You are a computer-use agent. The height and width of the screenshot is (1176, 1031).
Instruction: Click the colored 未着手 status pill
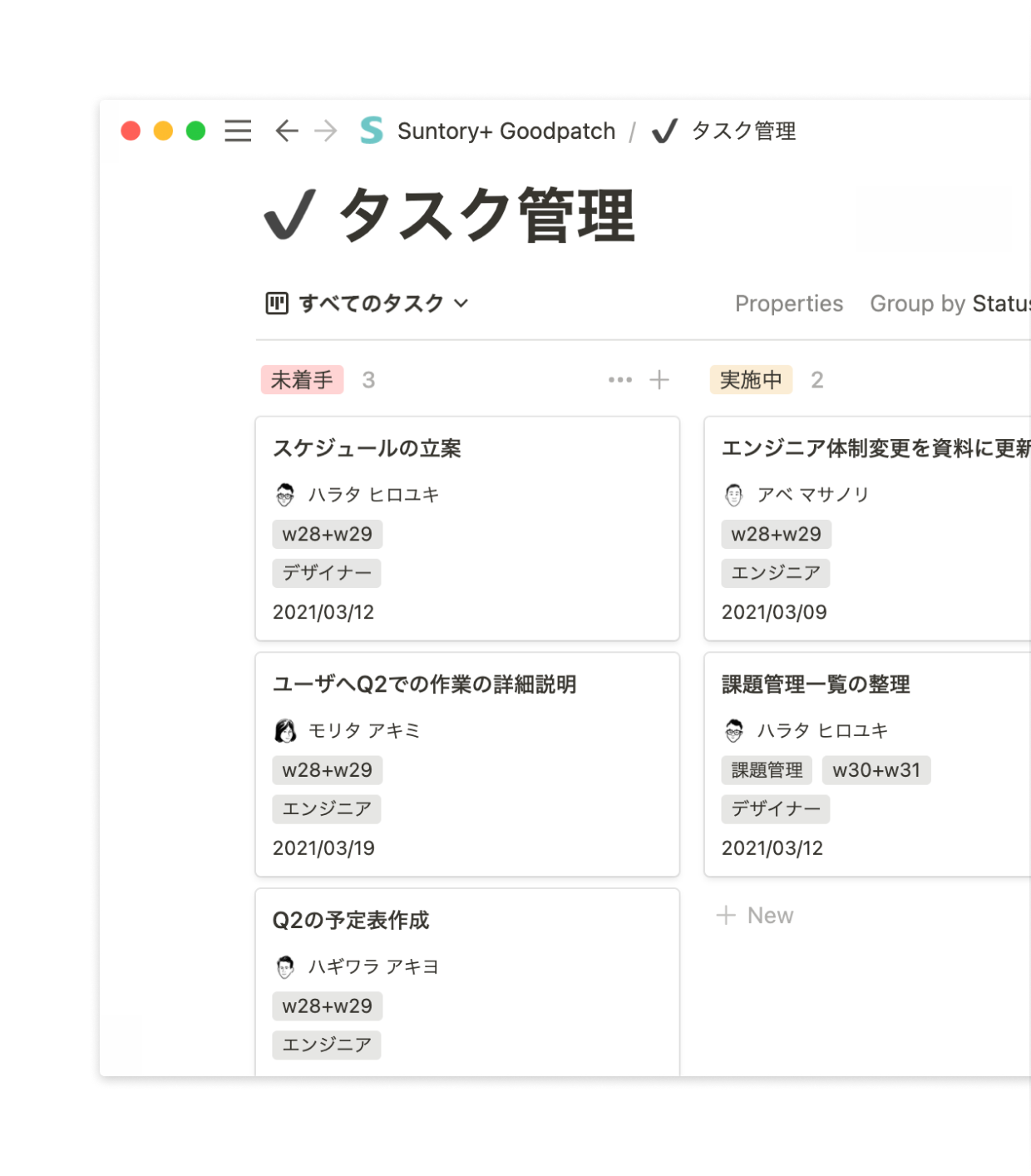(302, 379)
